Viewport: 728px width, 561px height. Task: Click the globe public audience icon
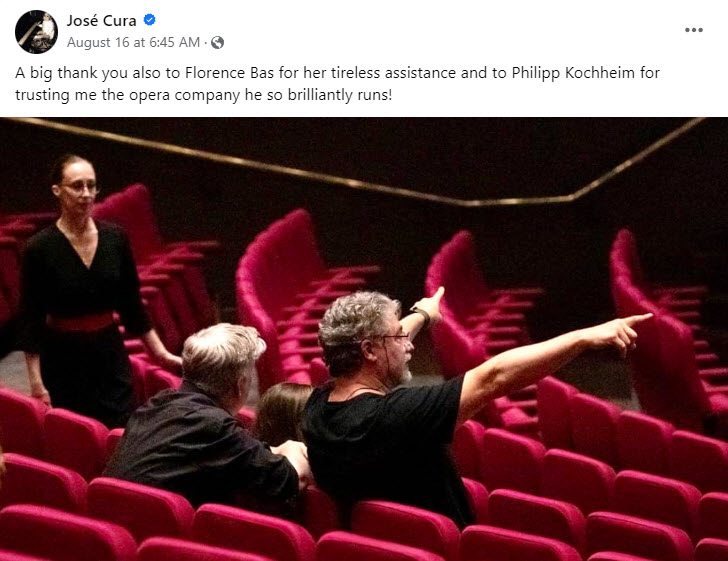tap(217, 43)
